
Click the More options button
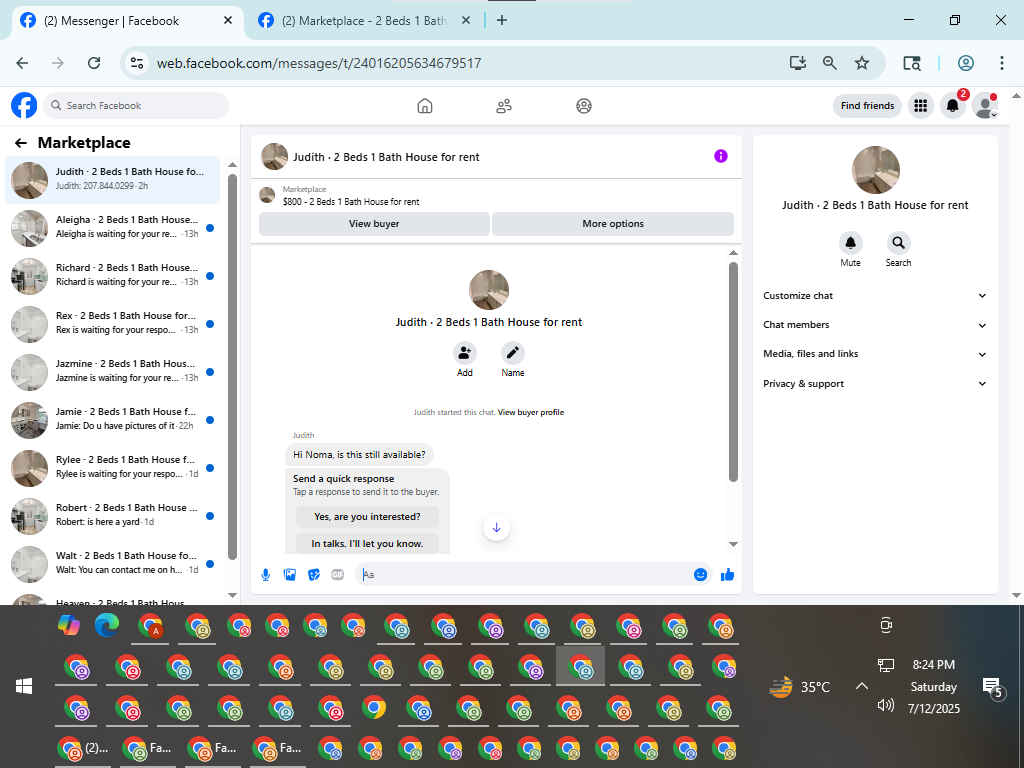(x=613, y=223)
